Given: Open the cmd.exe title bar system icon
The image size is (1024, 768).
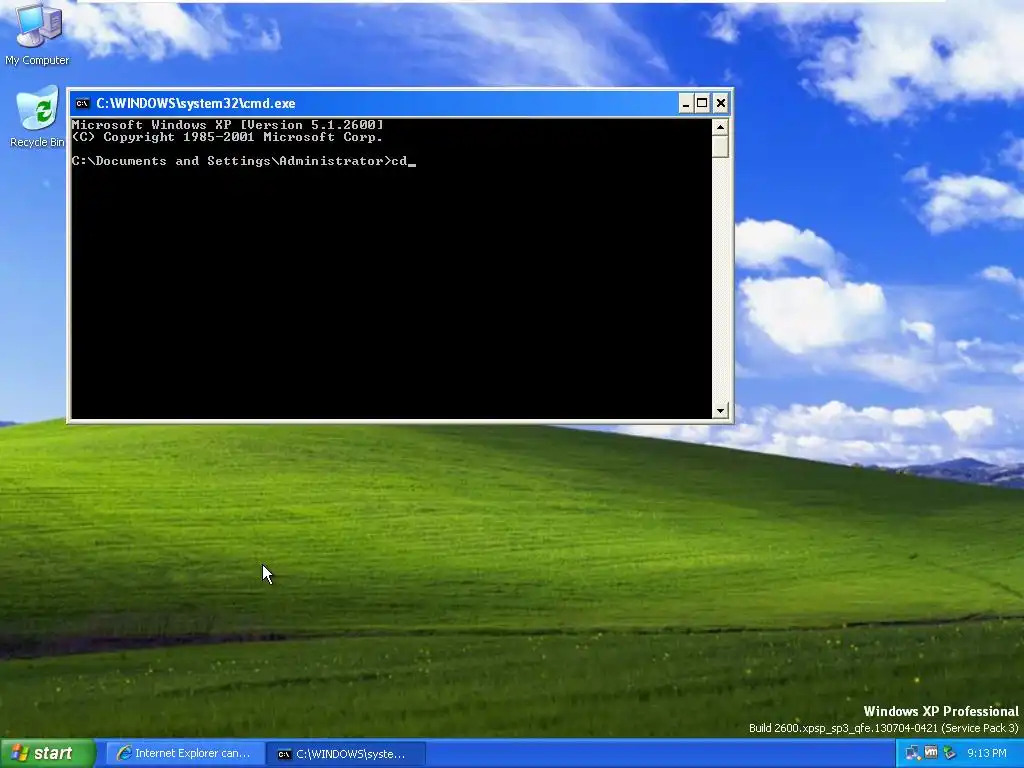Looking at the screenshot, I should tap(82, 103).
